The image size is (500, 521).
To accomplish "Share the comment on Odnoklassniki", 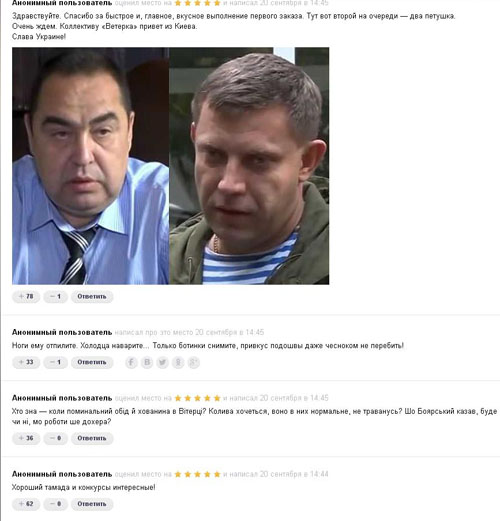I will coord(178,362).
